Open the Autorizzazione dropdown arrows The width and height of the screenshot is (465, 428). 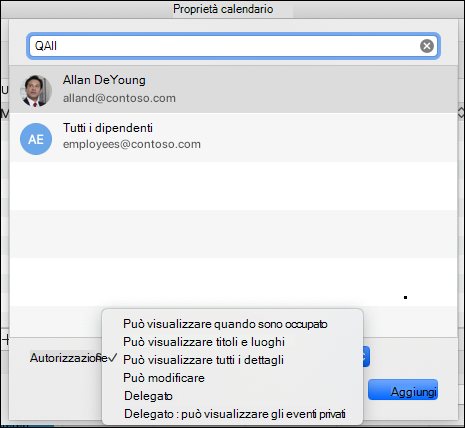coord(366,357)
